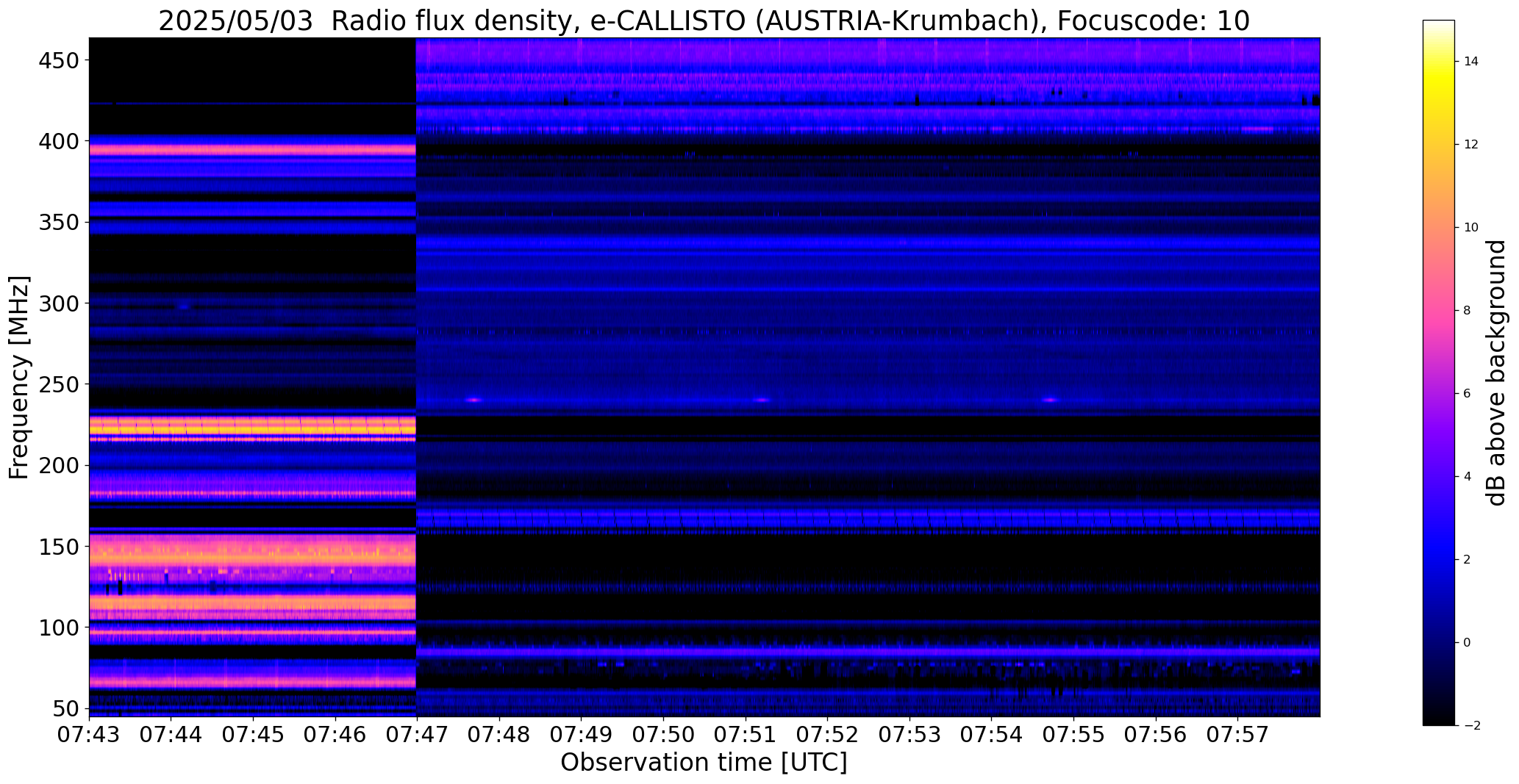Click the 07:44 time tick label

click(x=171, y=734)
